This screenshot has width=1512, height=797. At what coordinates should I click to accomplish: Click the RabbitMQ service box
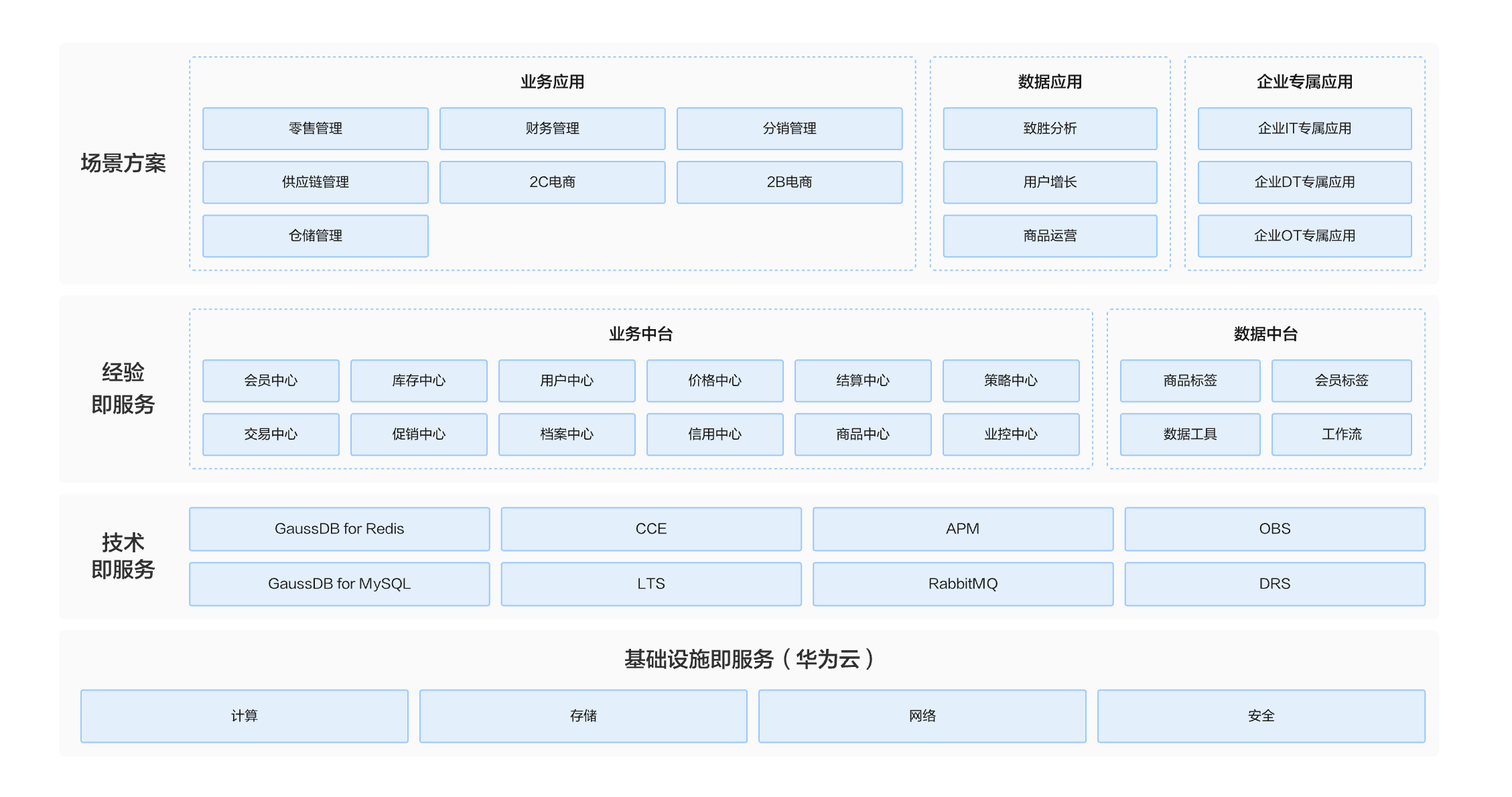click(x=963, y=584)
